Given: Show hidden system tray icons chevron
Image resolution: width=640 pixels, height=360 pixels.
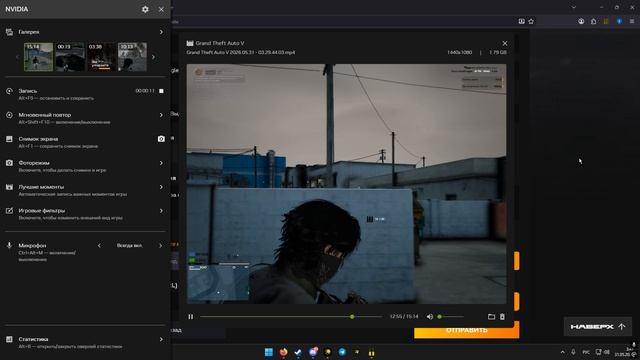Looking at the screenshot, I should tap(562, 352).
